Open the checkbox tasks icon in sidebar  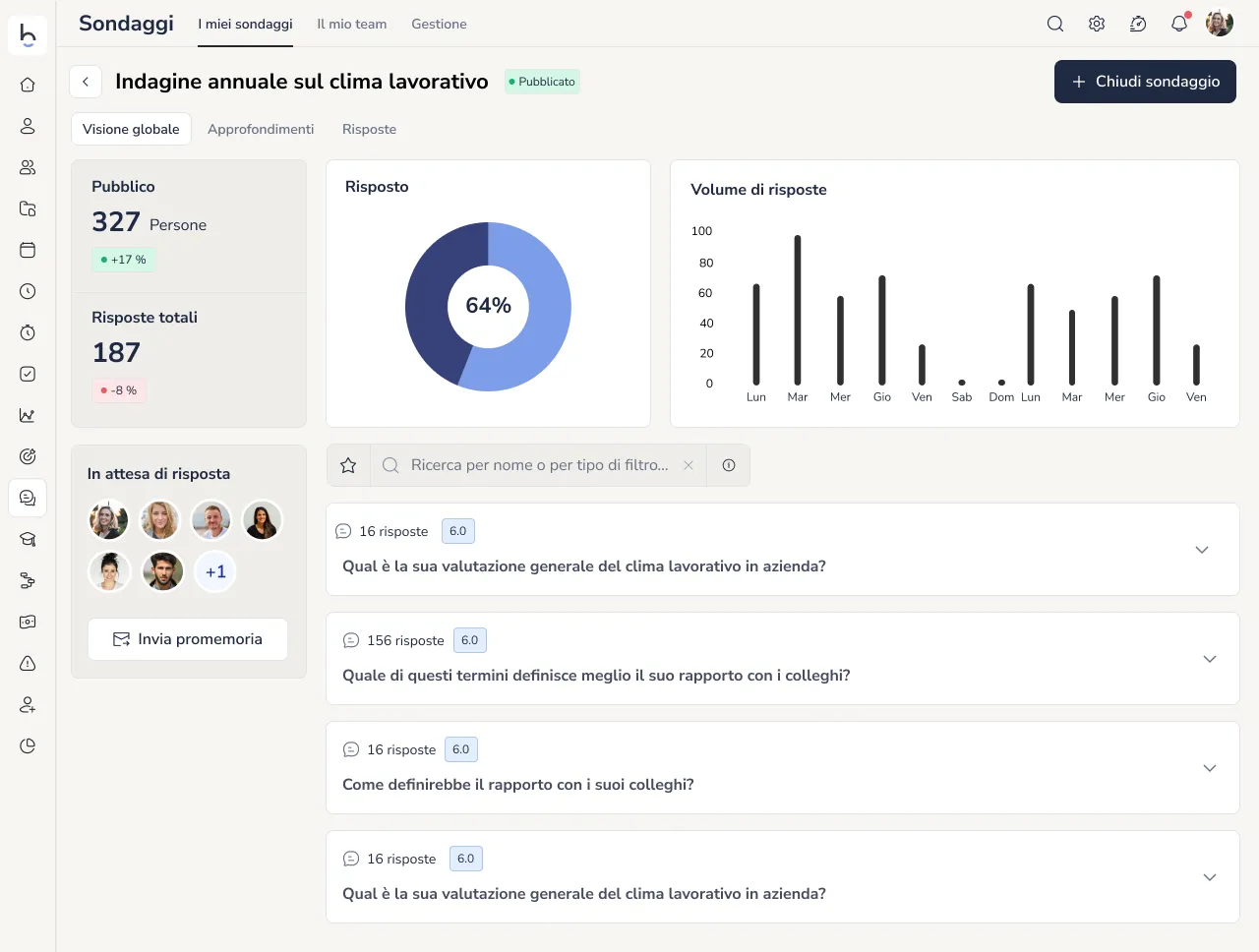[x=28, y=374]
